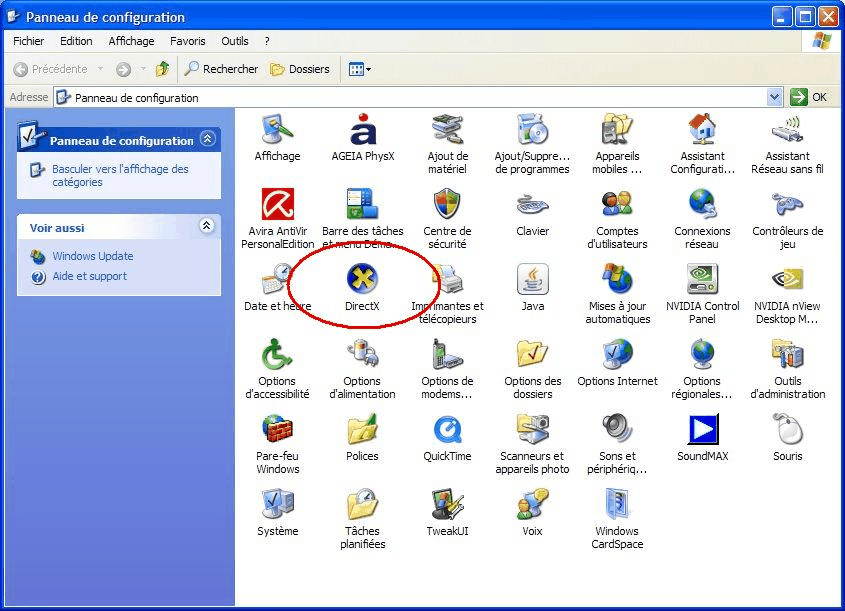Image resolution: width=845 pixels, height=611 pixels.
Task: Click Basculer vers l'affichage des catégories
Action: 120,175
